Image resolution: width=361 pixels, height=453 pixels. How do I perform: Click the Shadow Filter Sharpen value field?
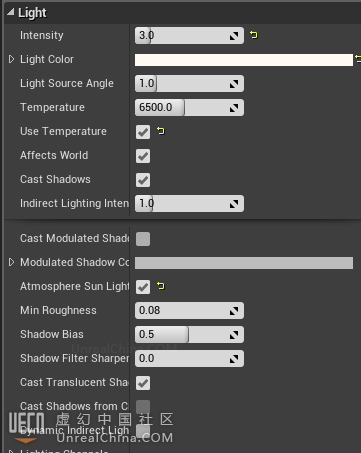pos(189,359)
